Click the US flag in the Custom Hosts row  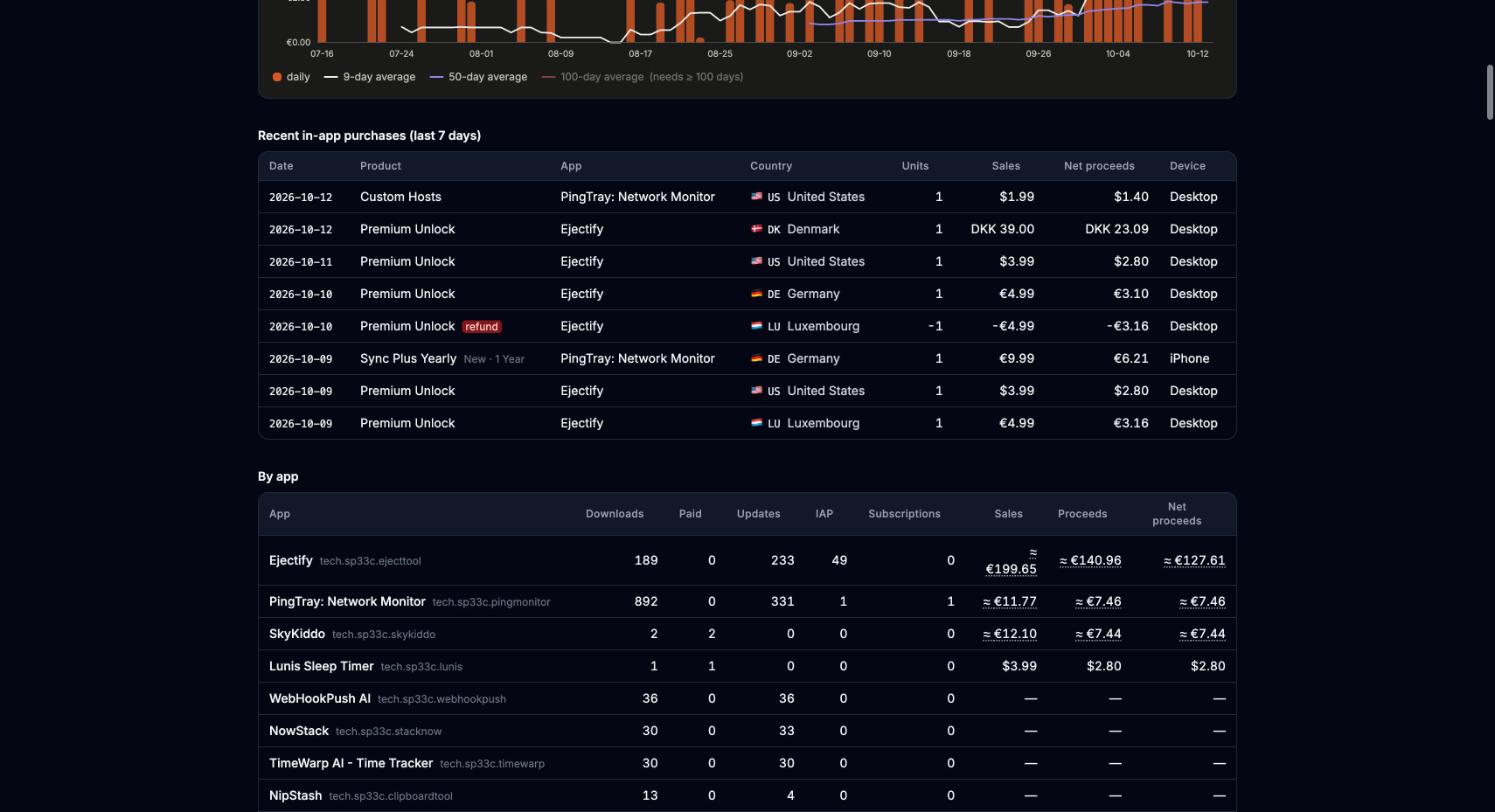[756, 197]
